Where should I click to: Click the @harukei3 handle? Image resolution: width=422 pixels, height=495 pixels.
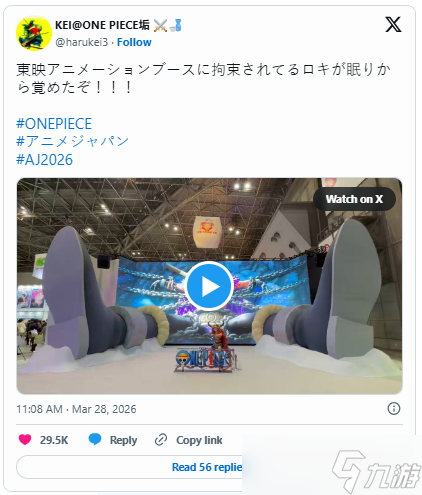[x=81, y=42]
